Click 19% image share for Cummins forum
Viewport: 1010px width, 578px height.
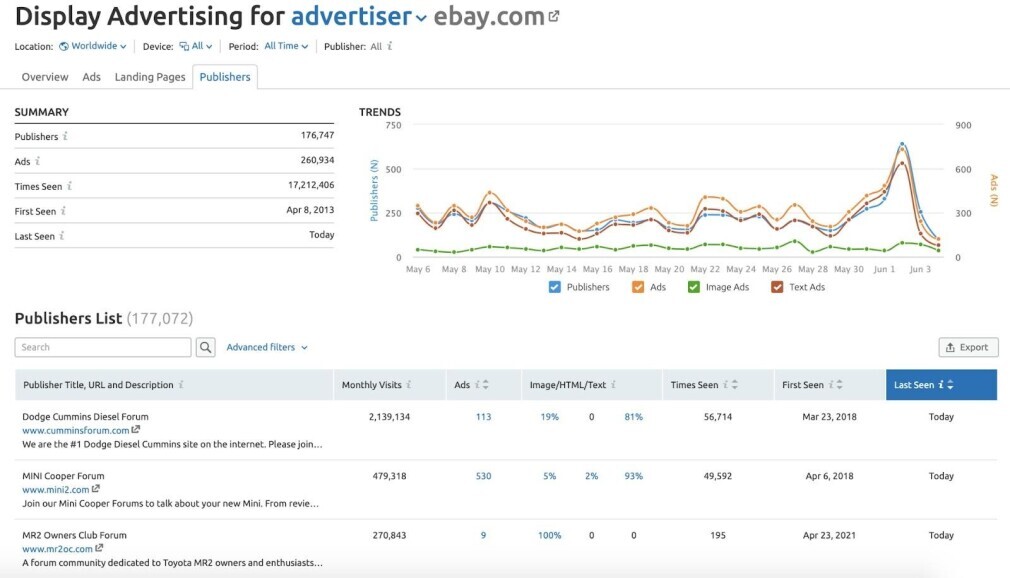coord(549,417)
